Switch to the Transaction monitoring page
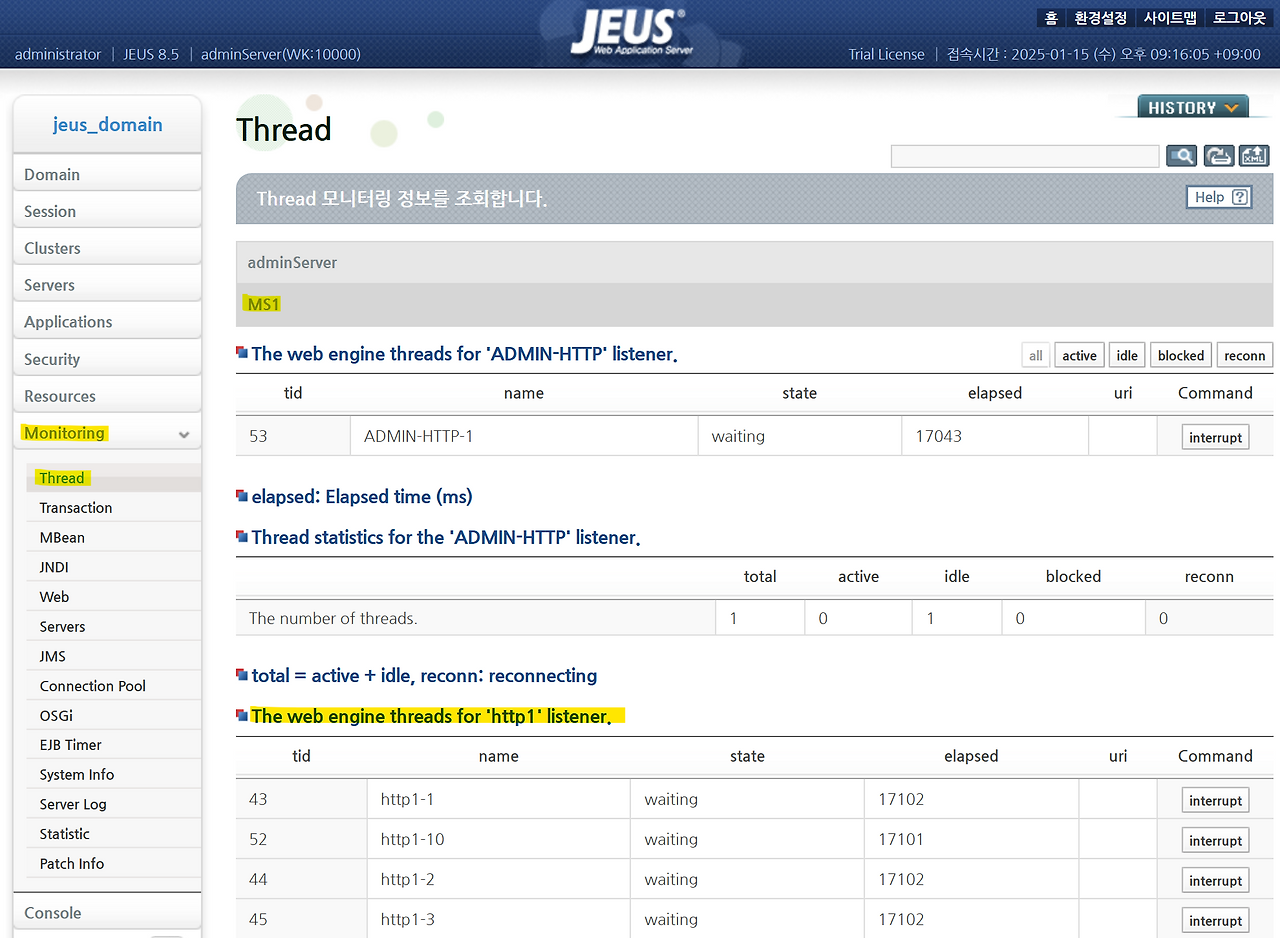The width and height of the screenshot is (1280, 938). 75,507
